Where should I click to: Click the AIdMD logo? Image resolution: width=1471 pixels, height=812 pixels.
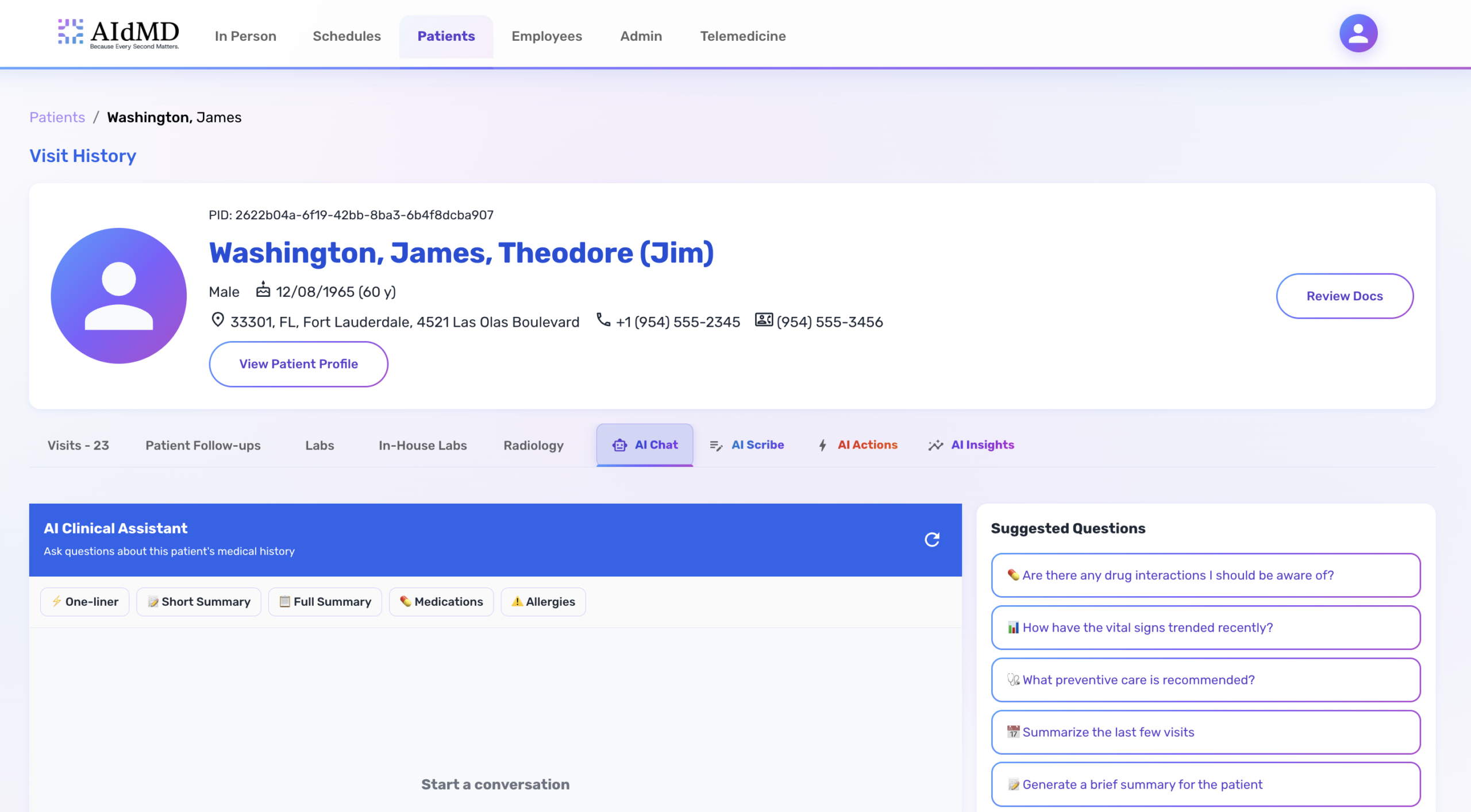point(118,34)
